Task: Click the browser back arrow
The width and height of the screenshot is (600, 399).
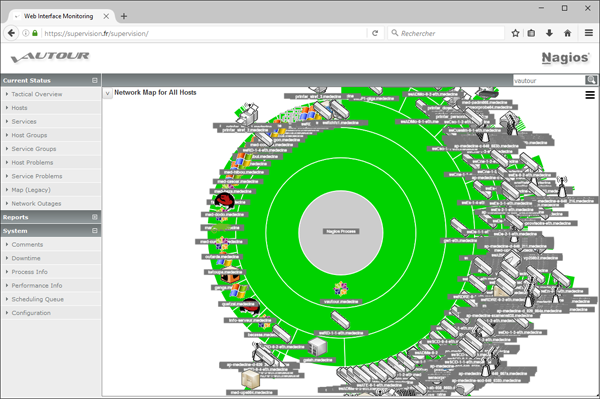Action: tap(11, 33)
